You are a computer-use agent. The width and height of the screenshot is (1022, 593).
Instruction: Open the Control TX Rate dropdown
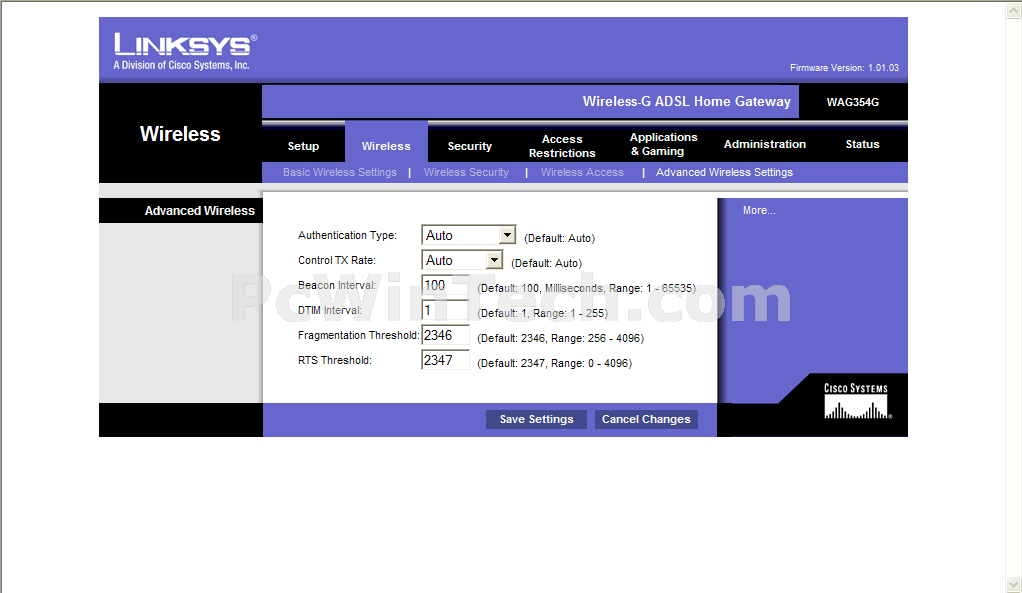[462, 261]
